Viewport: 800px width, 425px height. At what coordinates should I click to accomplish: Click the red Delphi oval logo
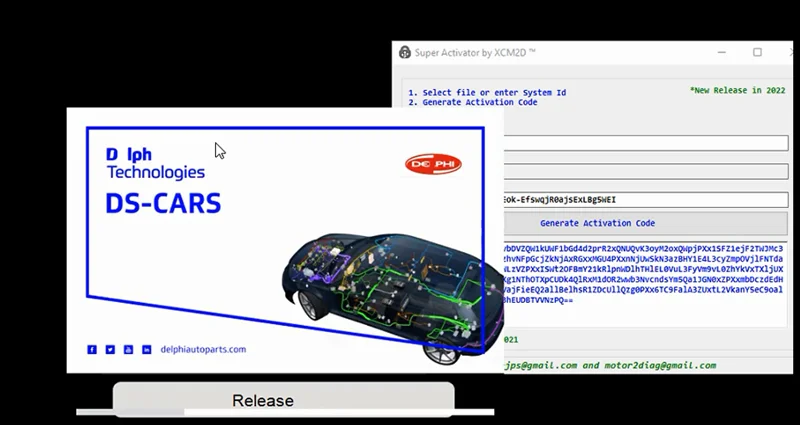[433, 164]
